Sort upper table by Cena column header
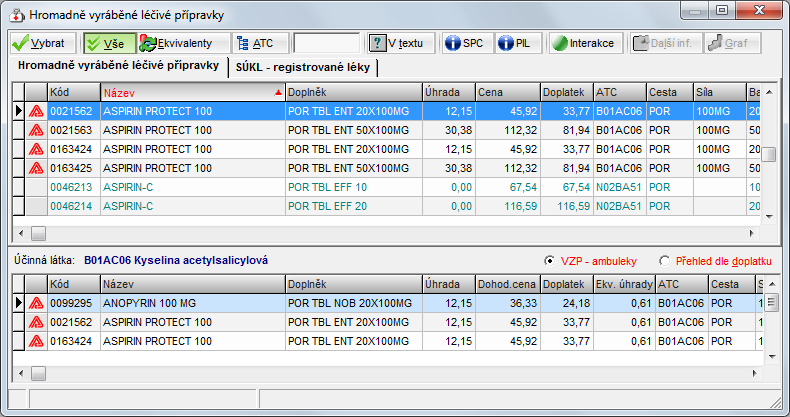 (508, 92)
